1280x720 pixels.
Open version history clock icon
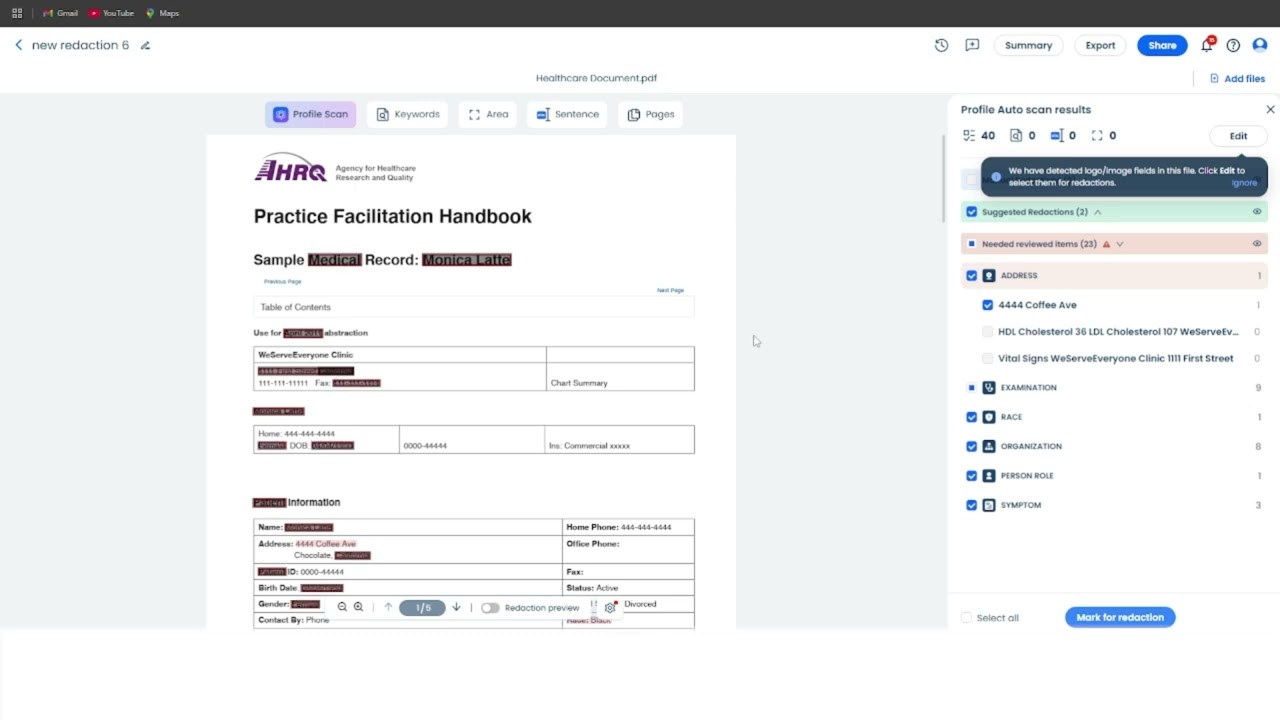[x=941, y=45]
